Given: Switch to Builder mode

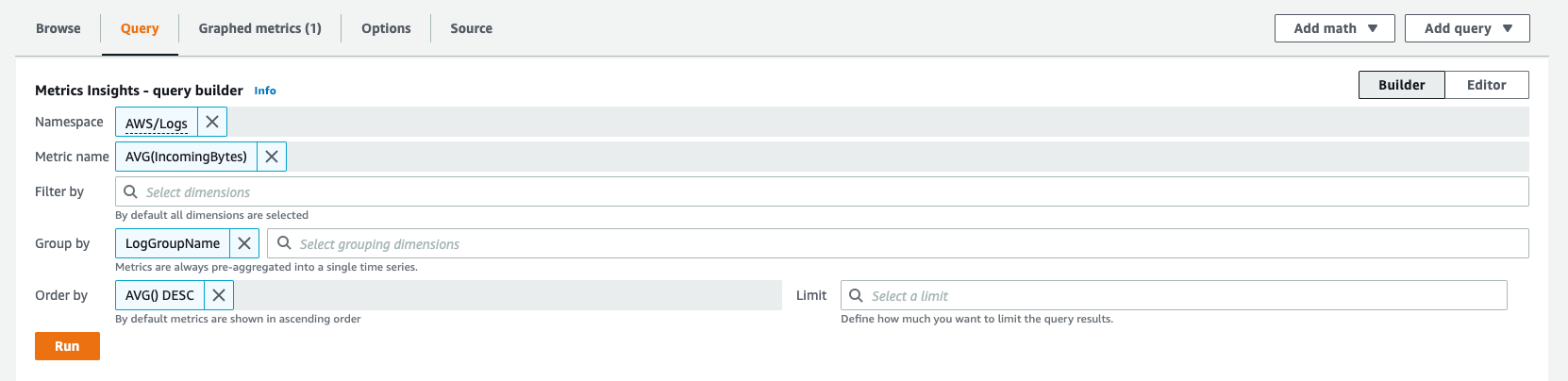Looking at the screenshot, I should tap(1401, 85).
